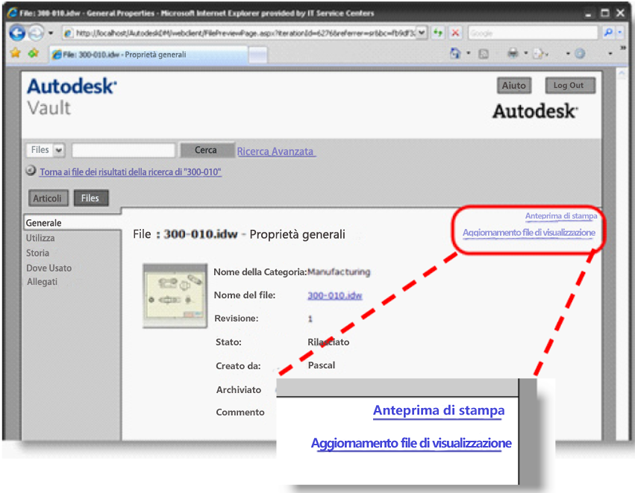Click the Log Out button
The height and width of the screenshot is (493, 635).
coord(570,85)
